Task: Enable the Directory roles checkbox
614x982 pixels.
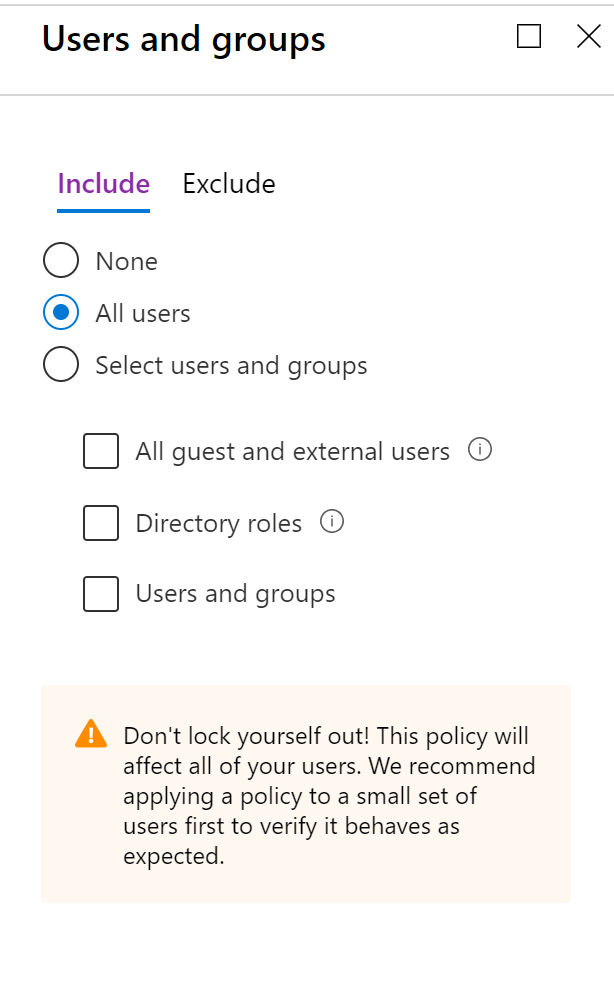Action: coord(101,523)
